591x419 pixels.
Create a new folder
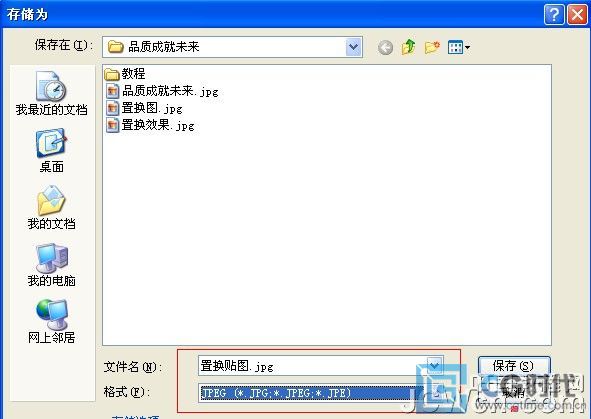point(432,47)
